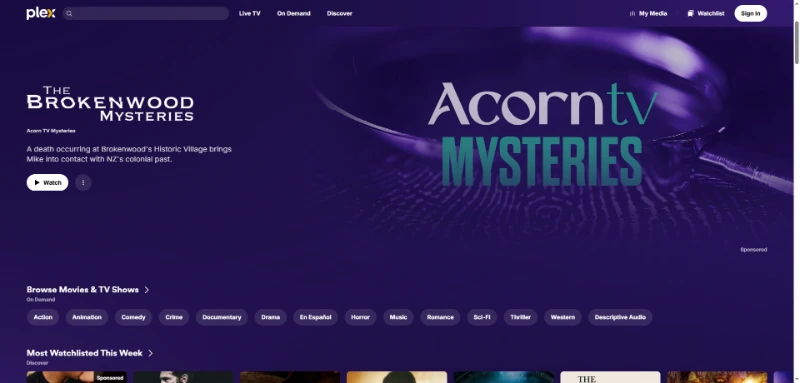Click the My Media bars icon

pyautogui.click(x=632, y=14)
